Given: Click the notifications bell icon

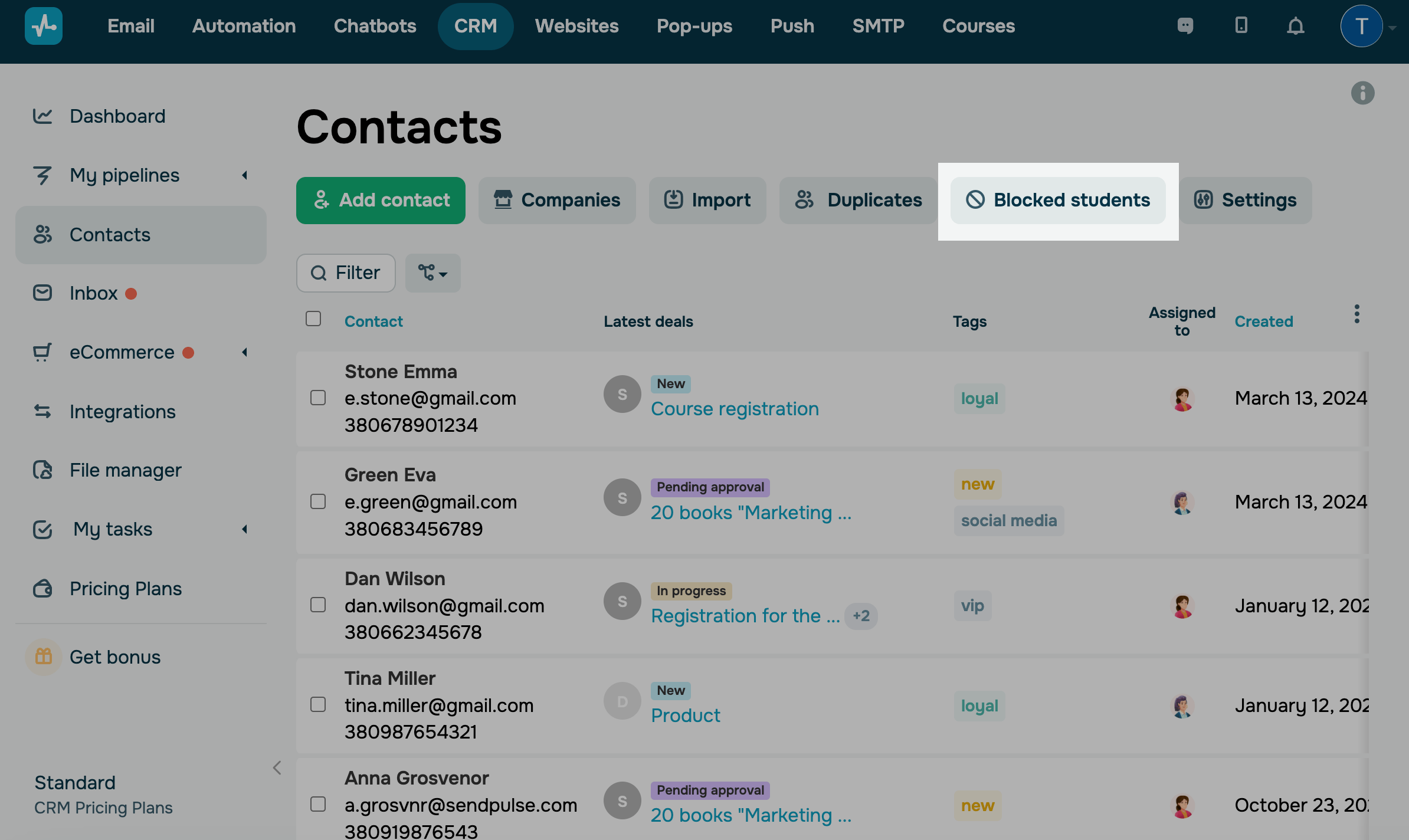Looking at the screenshot, I should tap(1295, 27).
